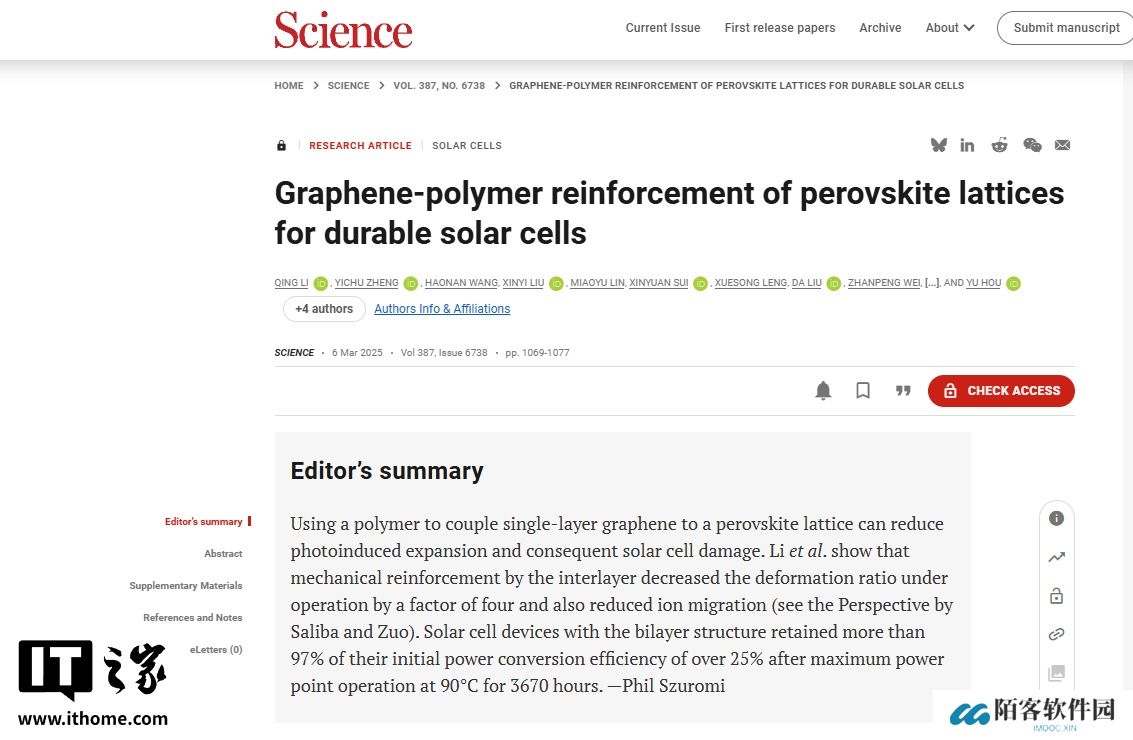Go to Science logo homepage
Screen dimensions: 1133x740
point(343,29)
